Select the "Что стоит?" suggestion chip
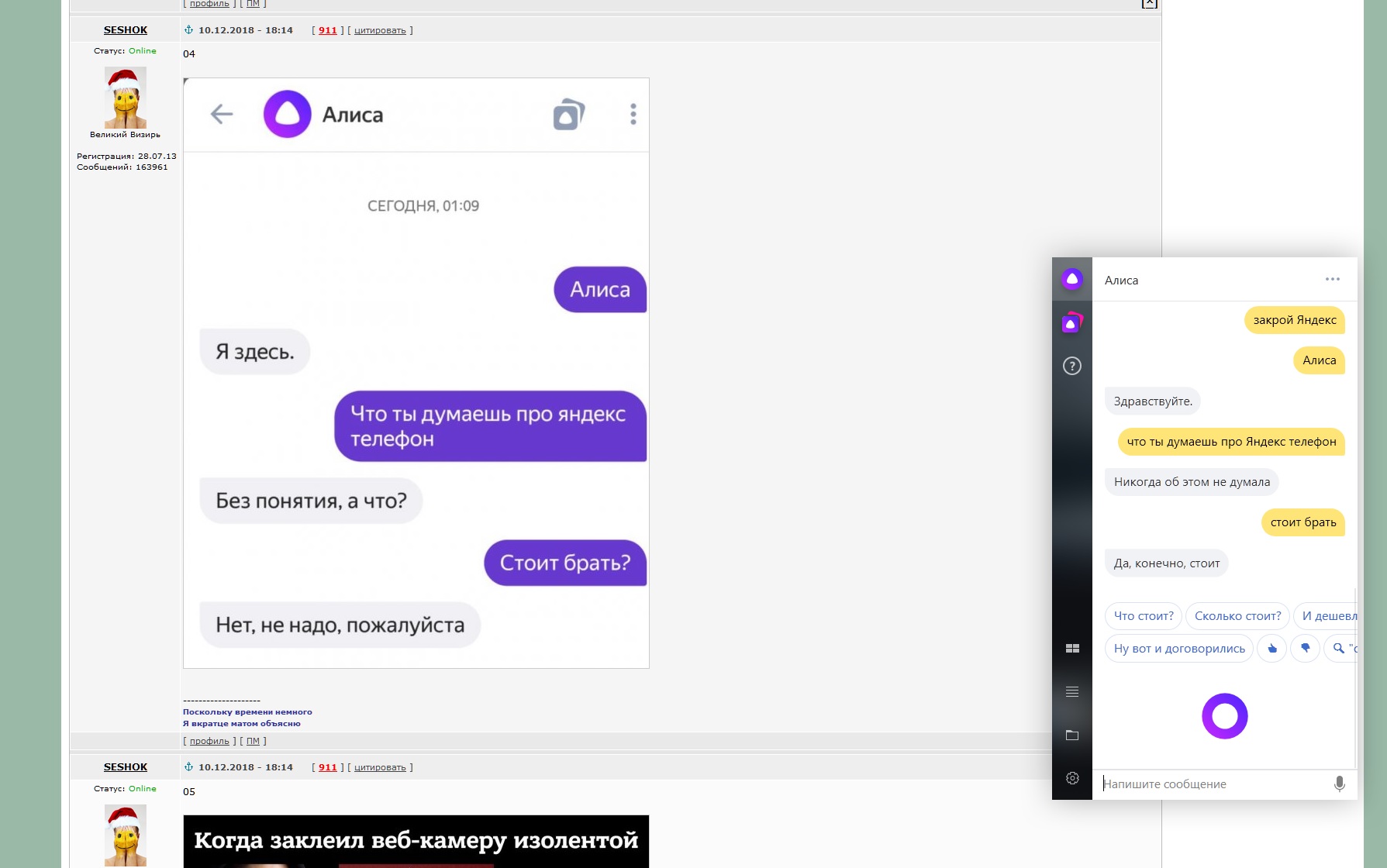The width and height of the screenshot is (1387, 868). [x=1144, y=616]
